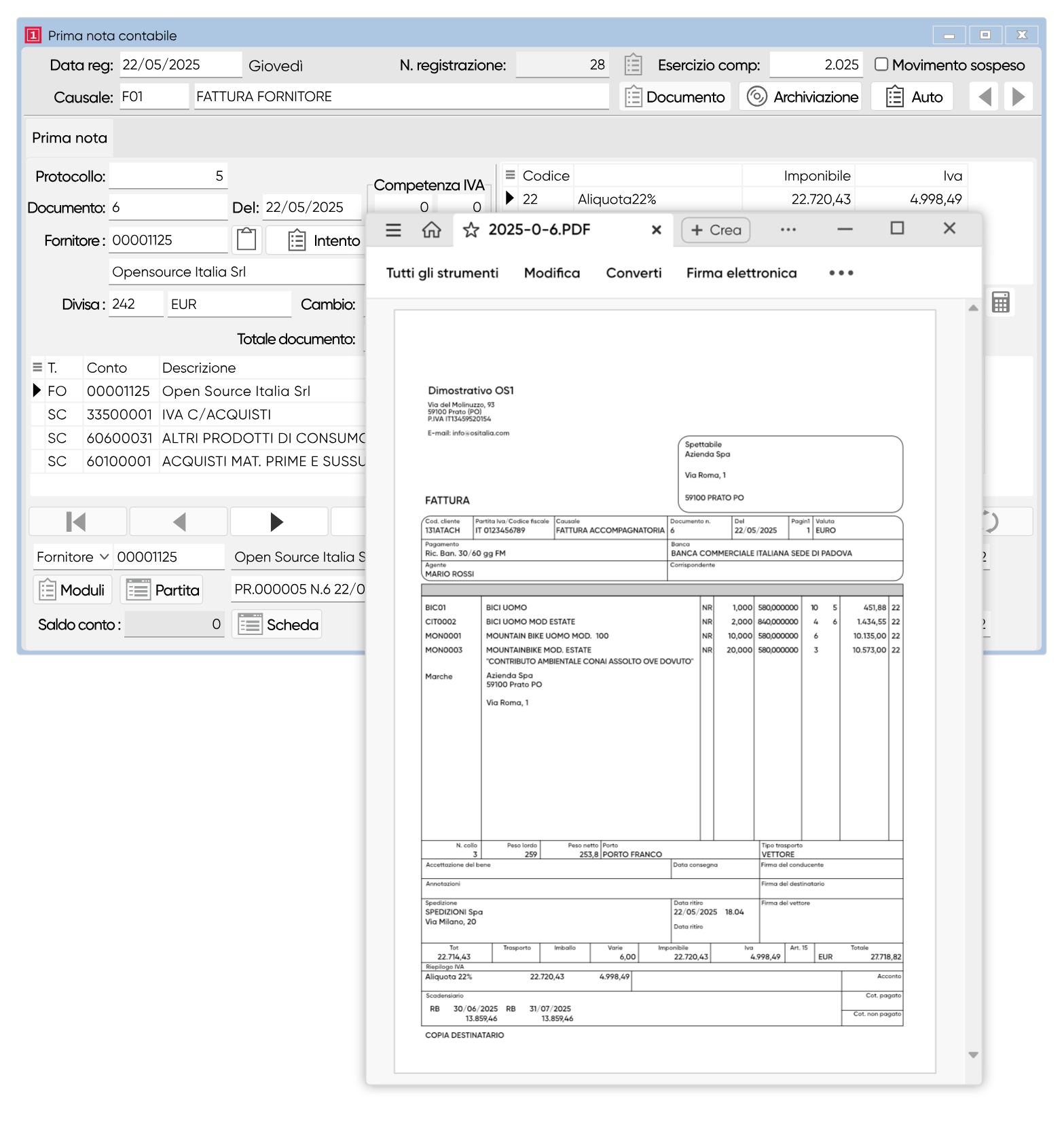Click the Divisa code field 242
This screenshot has height=1126, width=1064.
point(136,304)
